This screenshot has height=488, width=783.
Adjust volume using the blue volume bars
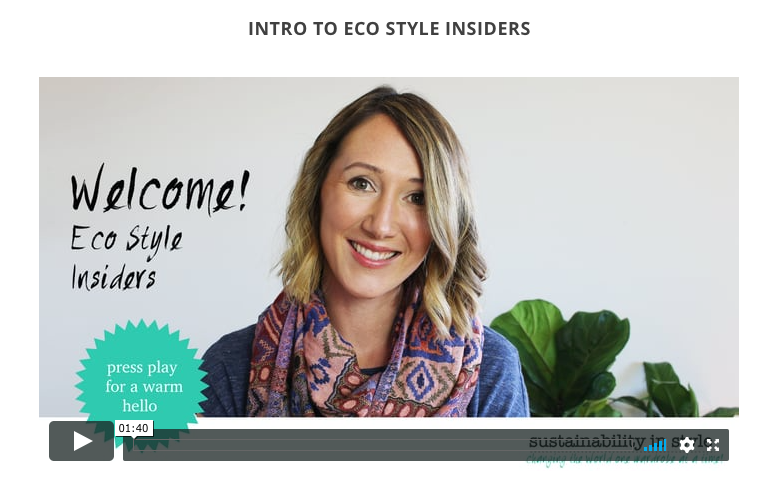click(x=655, y=445)
